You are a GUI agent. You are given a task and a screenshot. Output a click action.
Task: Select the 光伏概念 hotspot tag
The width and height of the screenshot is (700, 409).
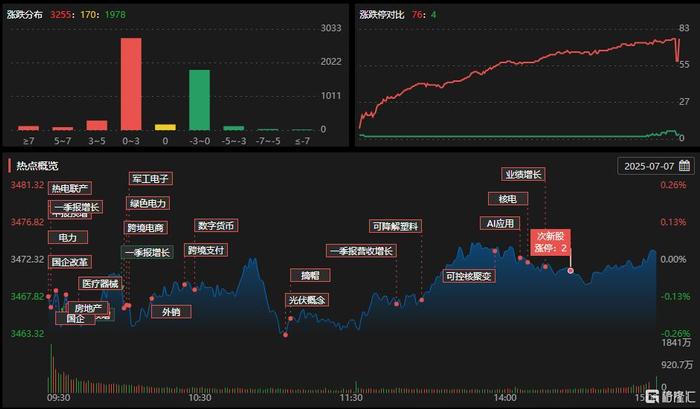point(307,300)
